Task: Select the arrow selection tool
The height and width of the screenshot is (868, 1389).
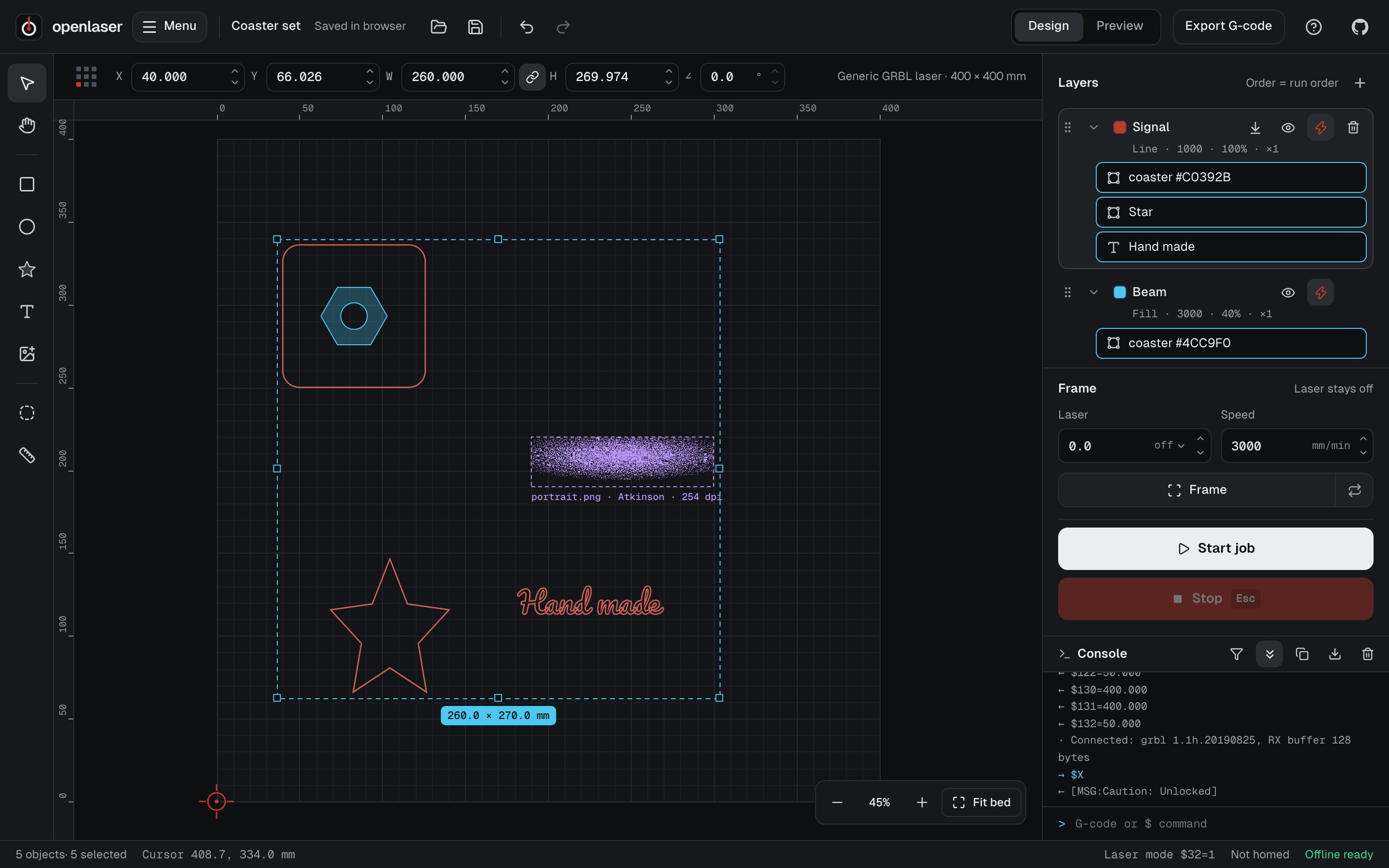Action: 27,83
